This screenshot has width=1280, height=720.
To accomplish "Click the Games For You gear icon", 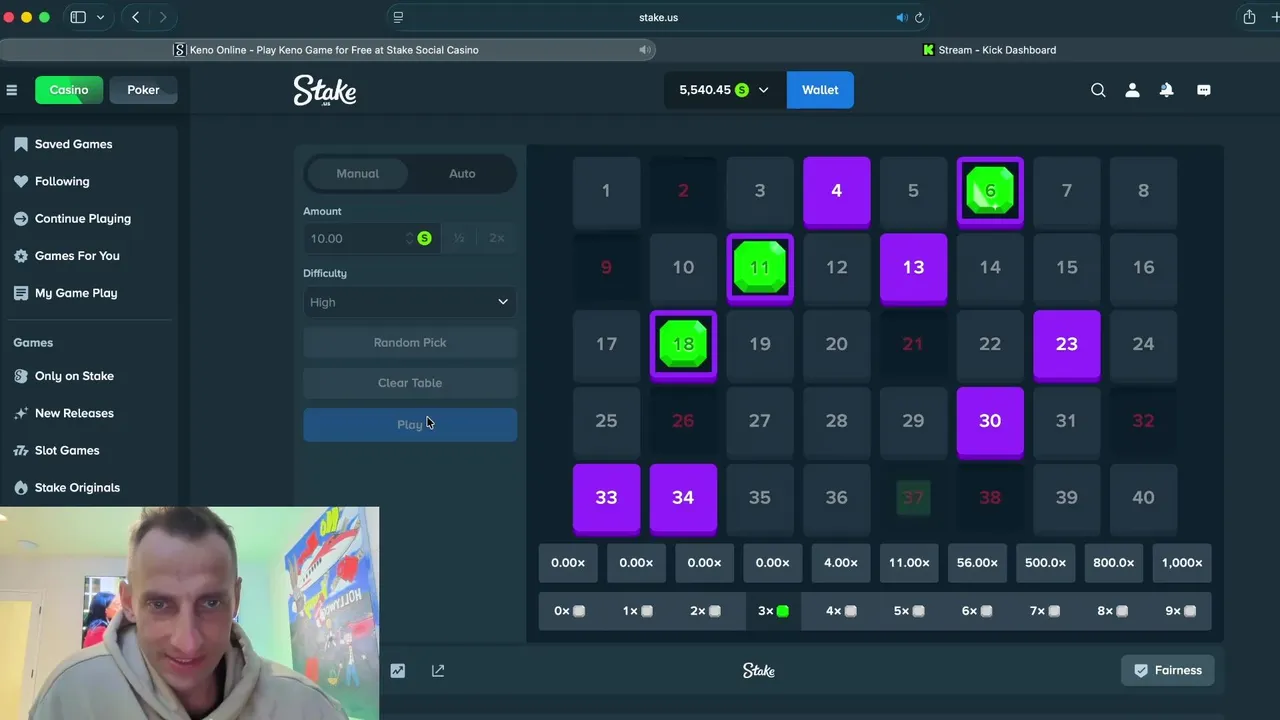I will click(21, 256).
